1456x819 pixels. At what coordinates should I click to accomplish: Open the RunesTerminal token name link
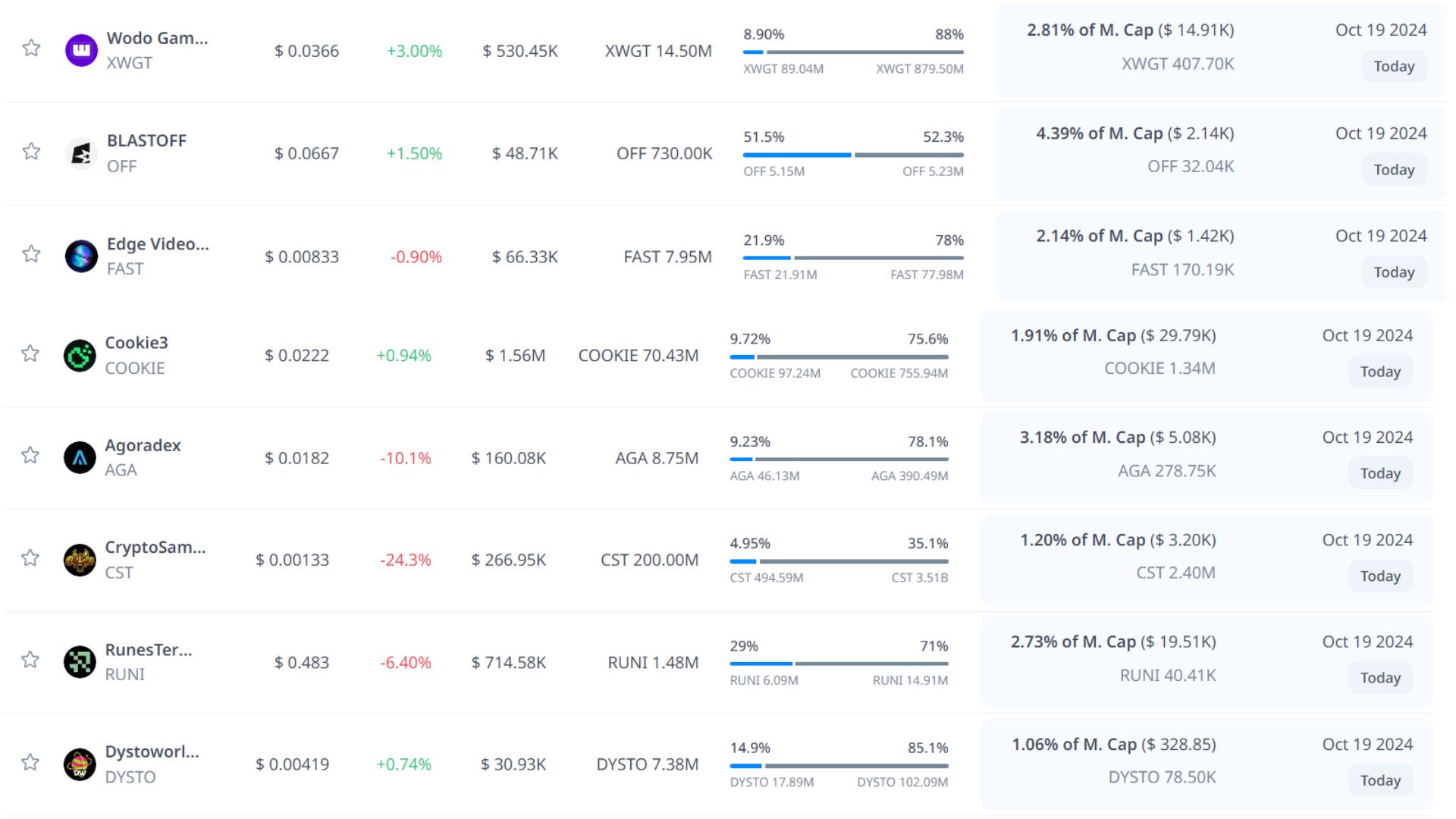tap(149, 650)
